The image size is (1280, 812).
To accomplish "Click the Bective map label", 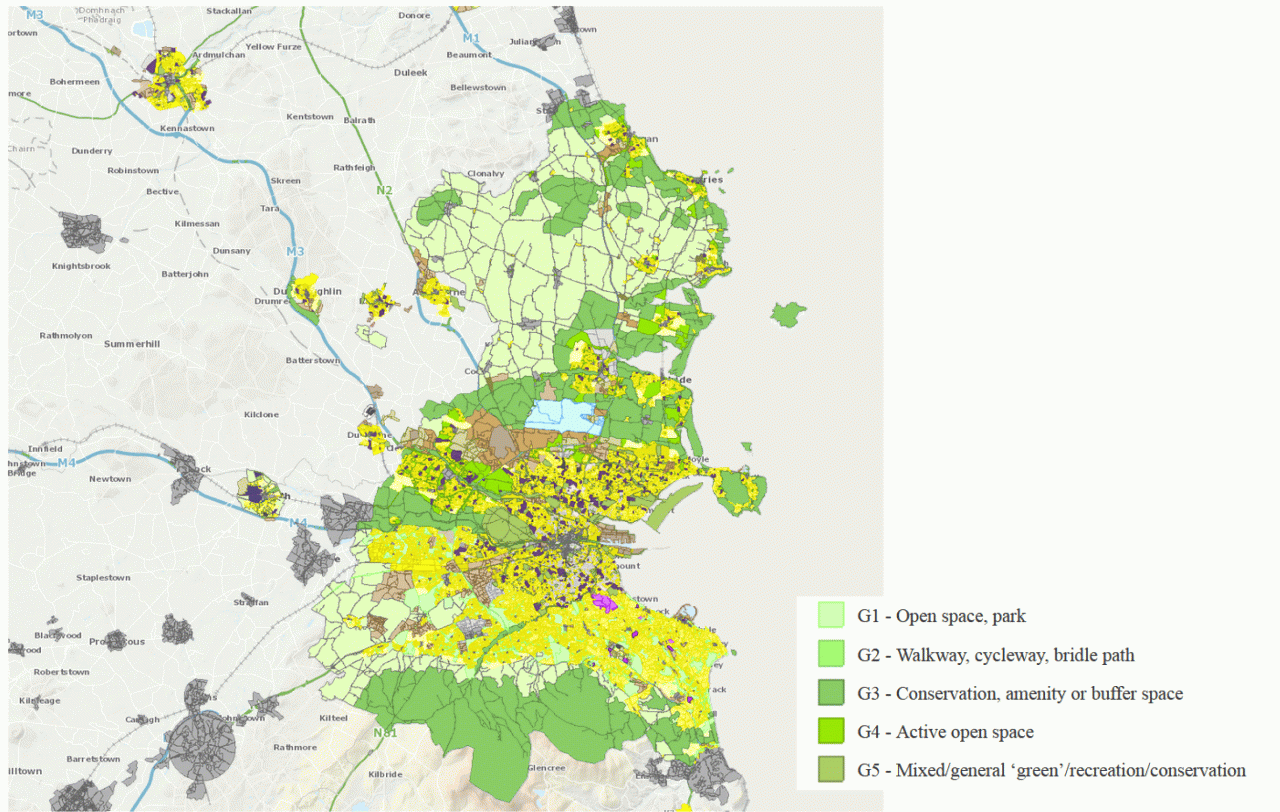I will coord(162,191).
